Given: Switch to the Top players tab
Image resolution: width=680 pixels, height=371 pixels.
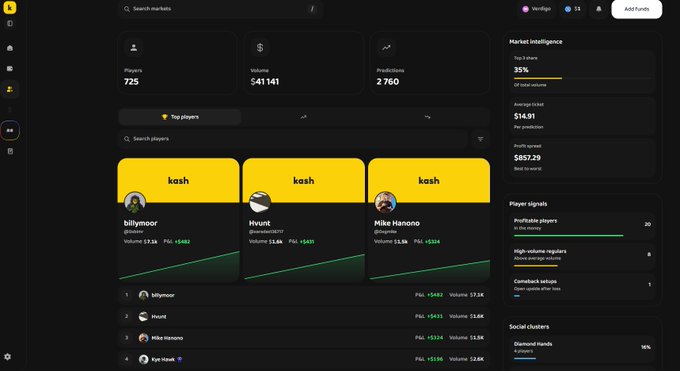Looking at the screenshot, I should (x=180, y=117).
